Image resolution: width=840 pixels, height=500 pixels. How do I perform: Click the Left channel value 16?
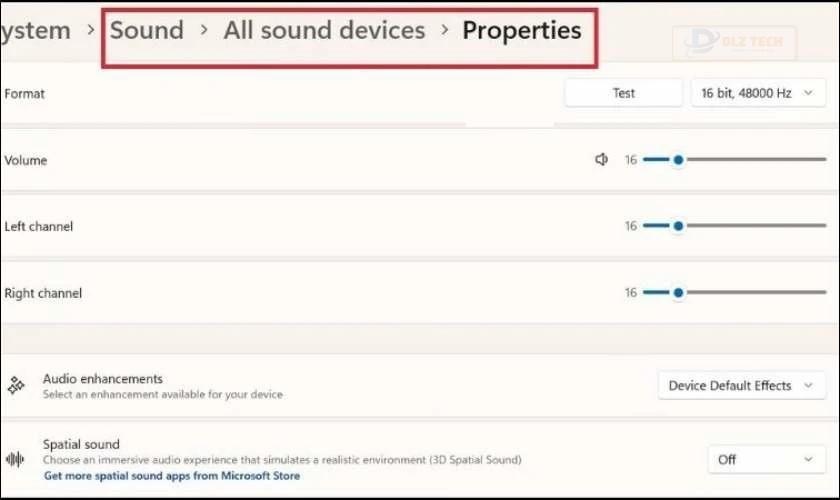(631, 226)
